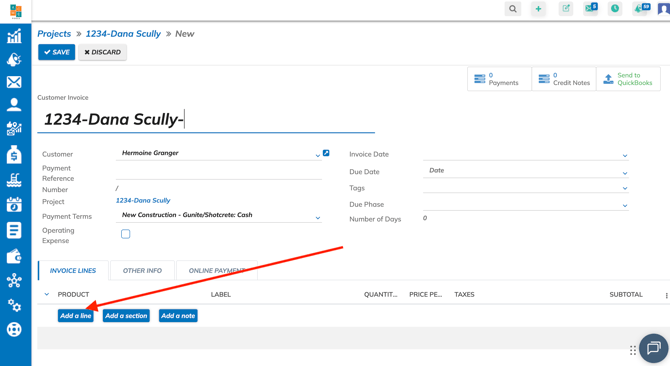Click the green edit note icon

click(x=566, y=9)
